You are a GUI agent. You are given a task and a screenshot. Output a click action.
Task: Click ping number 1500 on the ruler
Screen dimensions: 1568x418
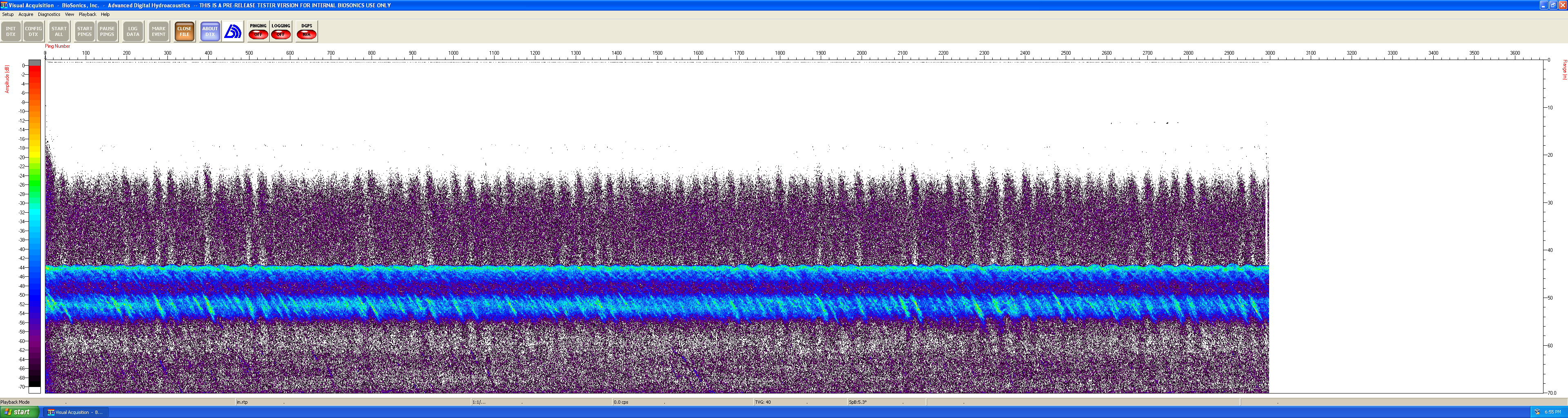[657, 53]
